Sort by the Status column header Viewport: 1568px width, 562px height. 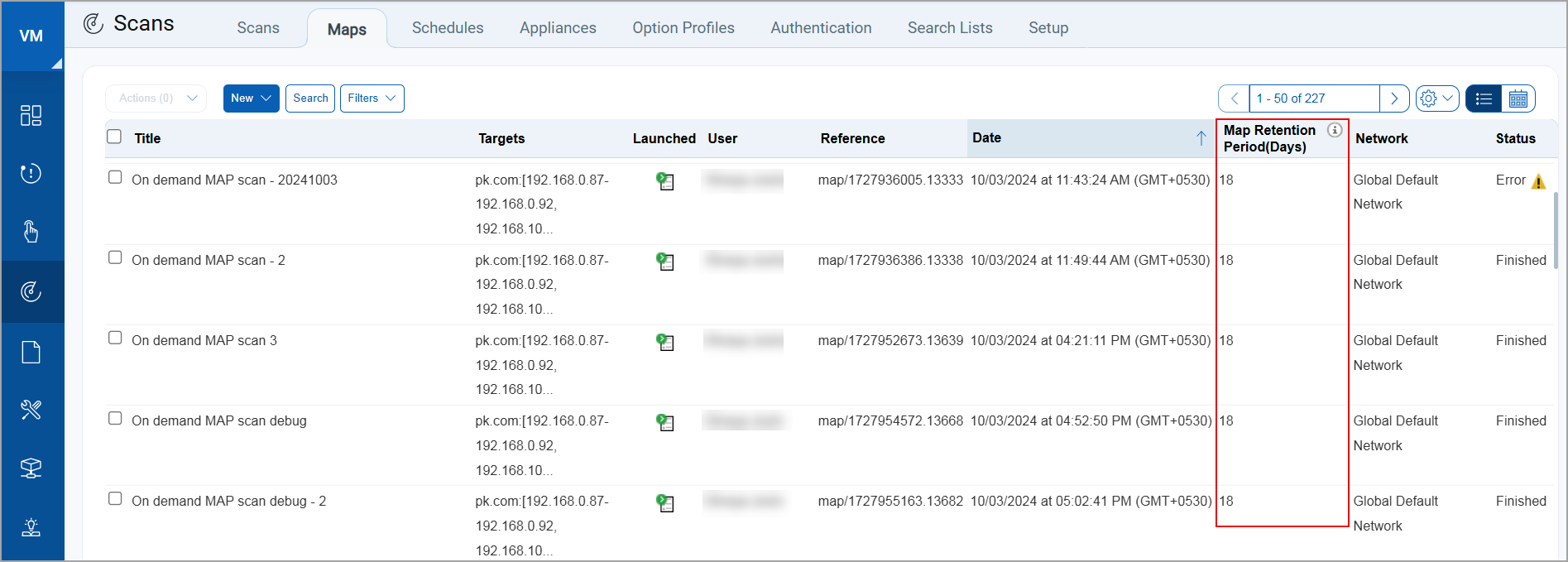1515,139
